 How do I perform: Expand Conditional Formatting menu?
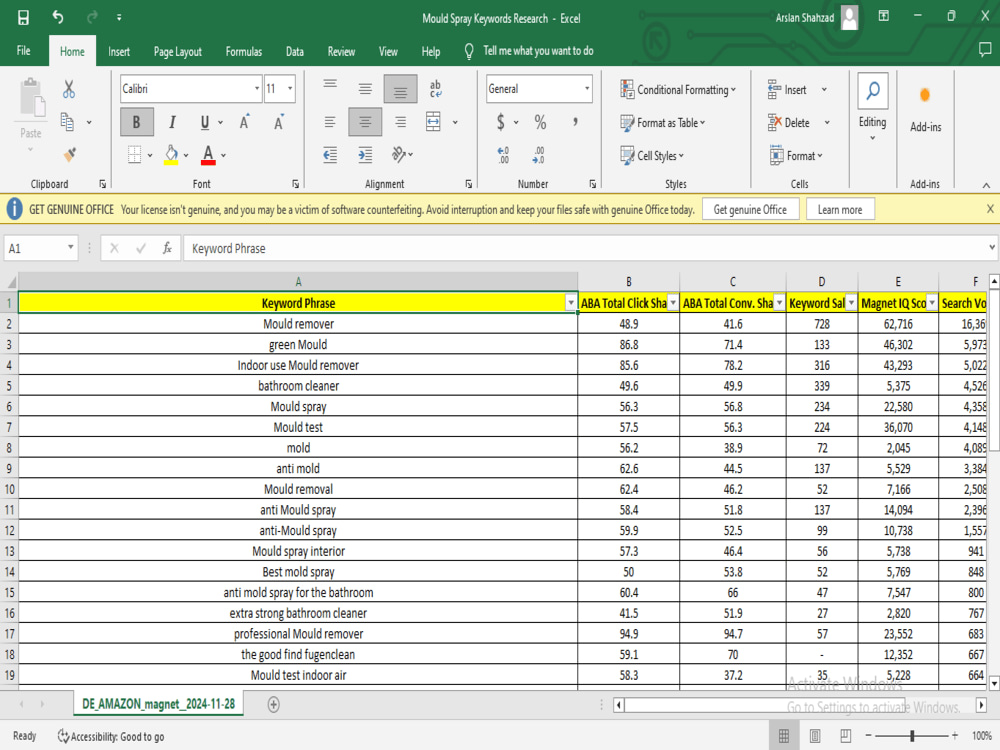678,89
